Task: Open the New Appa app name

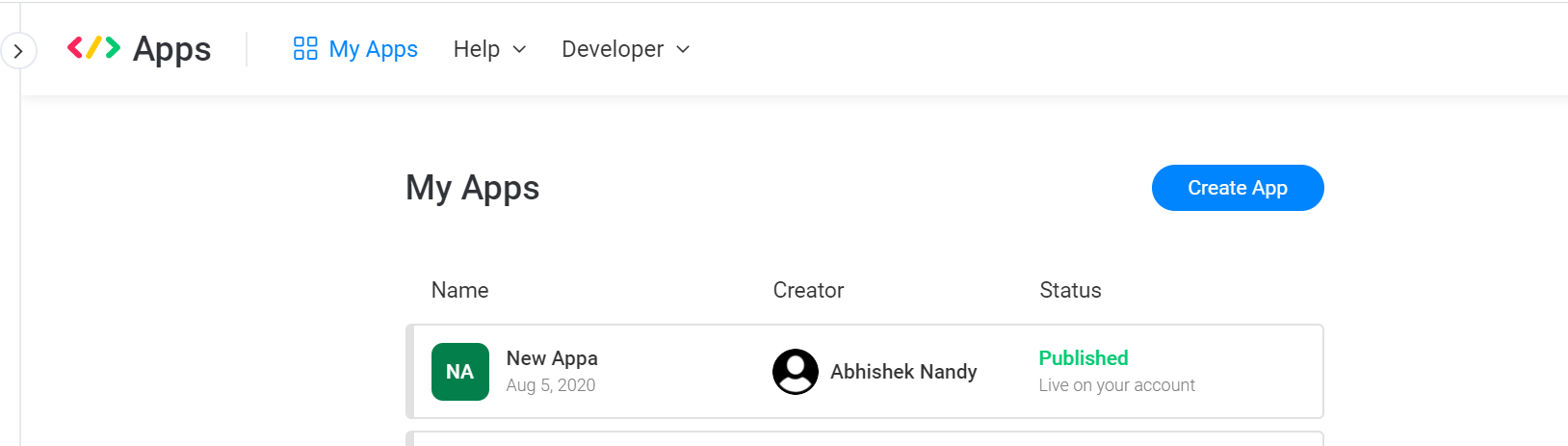Action: tap(552, 358)
